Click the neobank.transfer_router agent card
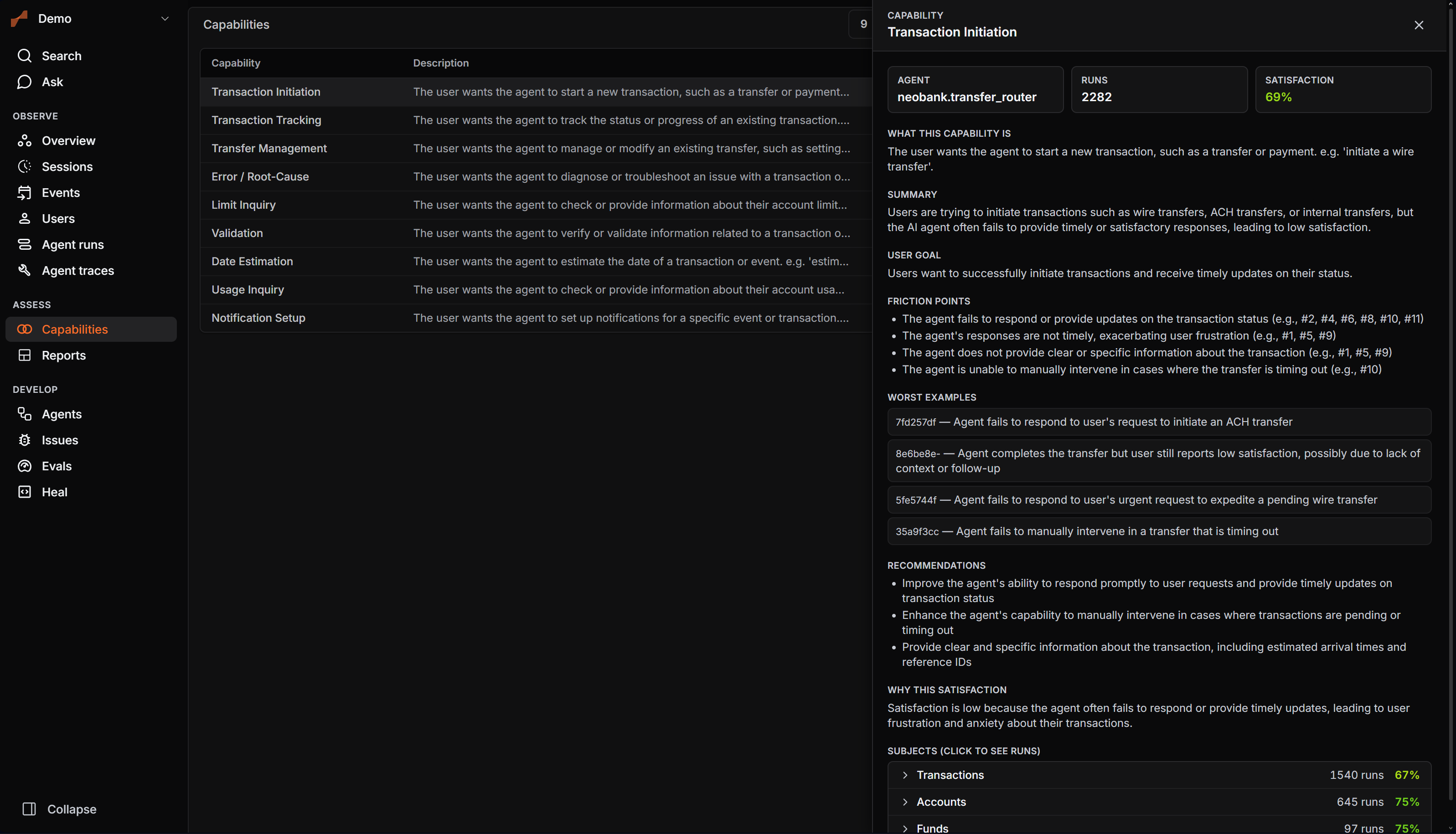1456x834 pixels. tap(975, 89)
